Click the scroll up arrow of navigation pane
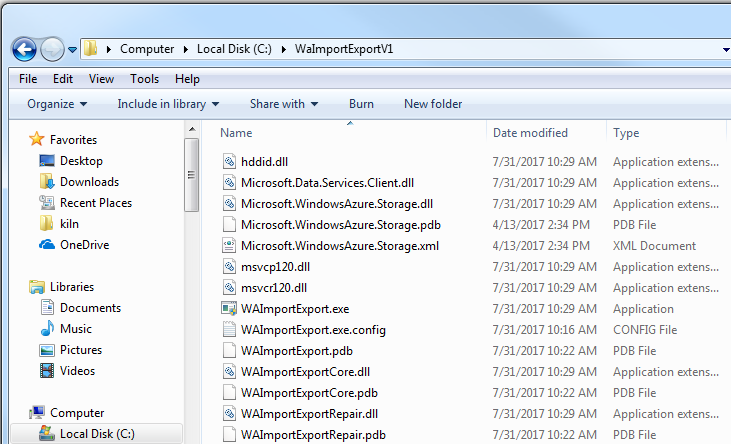731x444 pixels. click(192, 129)
